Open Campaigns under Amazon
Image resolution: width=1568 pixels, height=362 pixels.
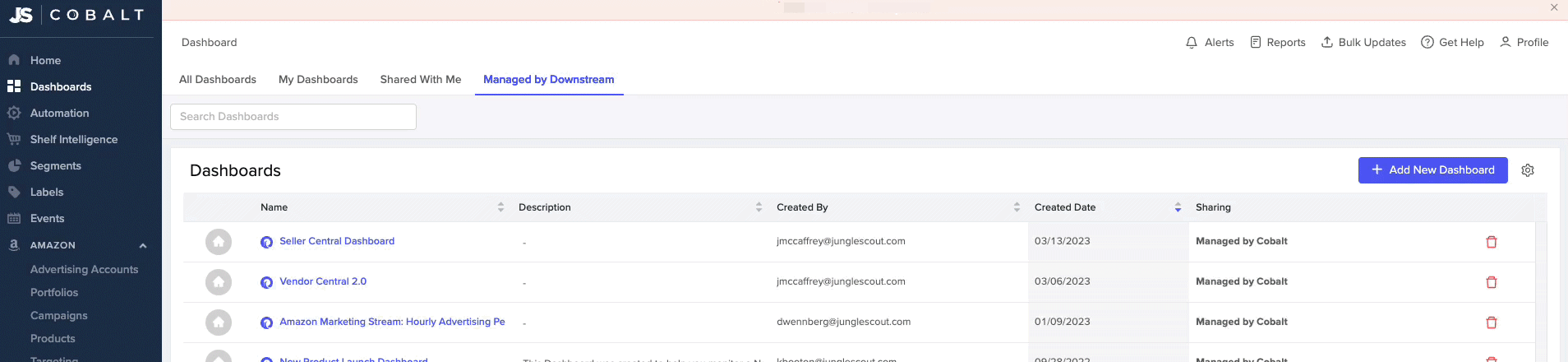point(58,315)
